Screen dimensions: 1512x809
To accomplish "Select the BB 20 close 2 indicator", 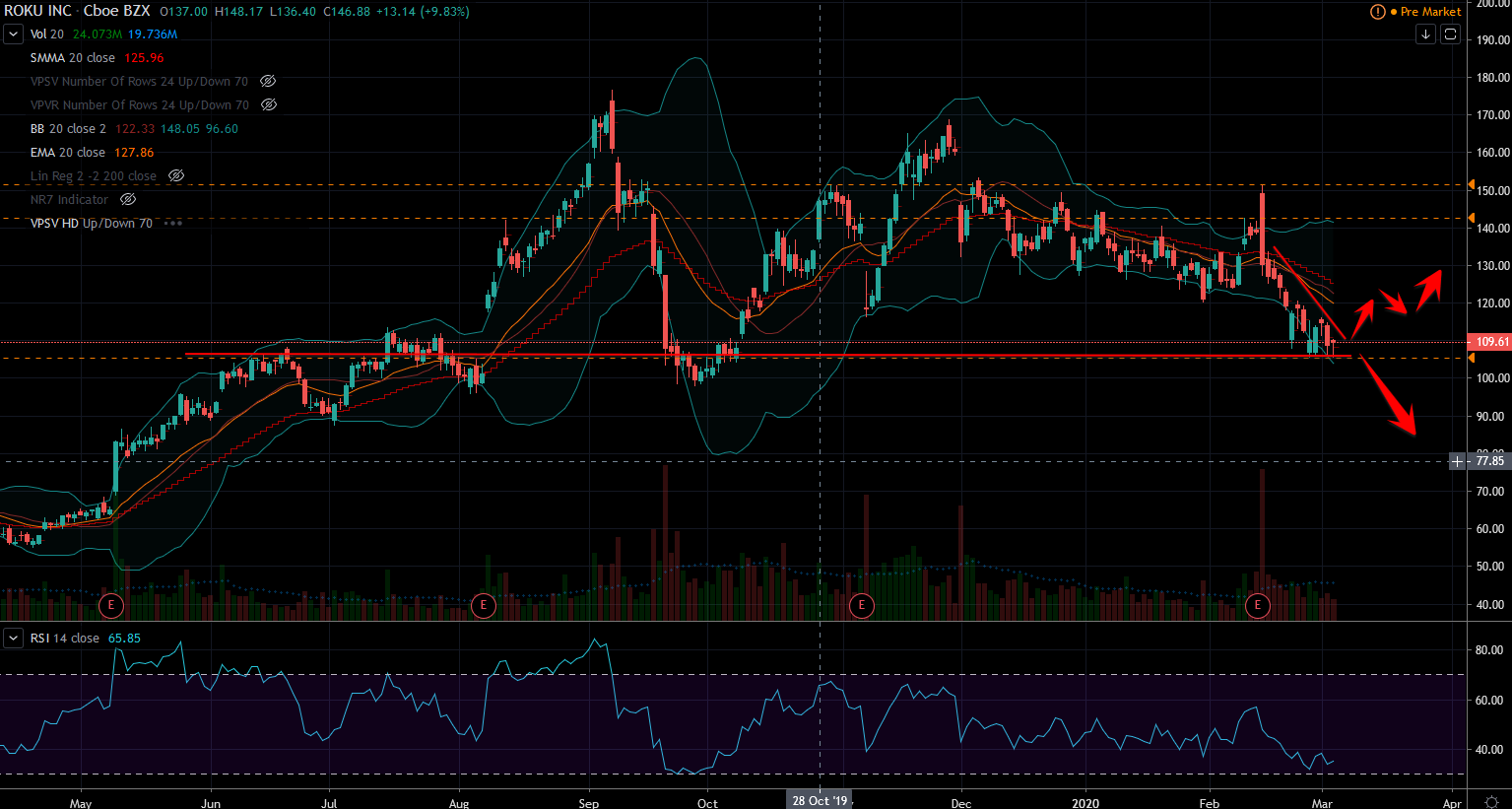I will pyautogui.click(x=68, y=129).
